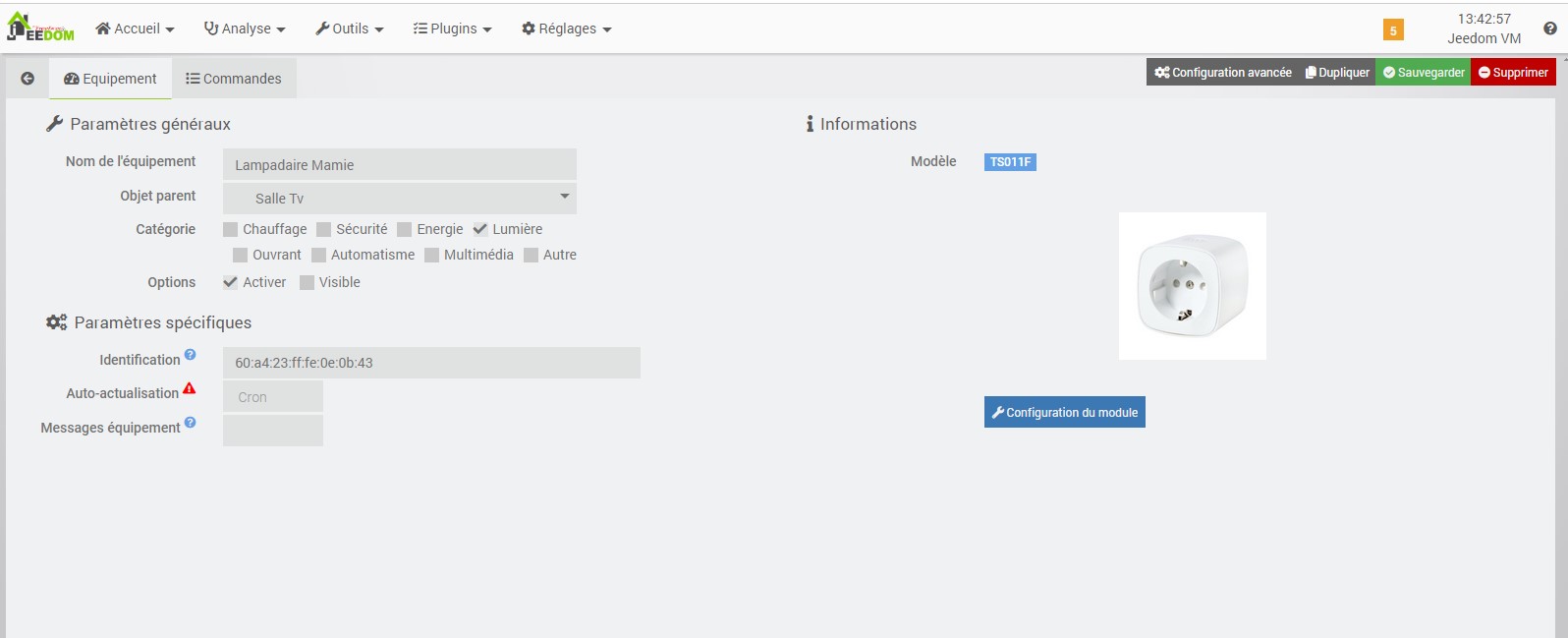Toggle the Automatisme category checkbox
This screenshot has width=1568, height=638.
(318, 255)
